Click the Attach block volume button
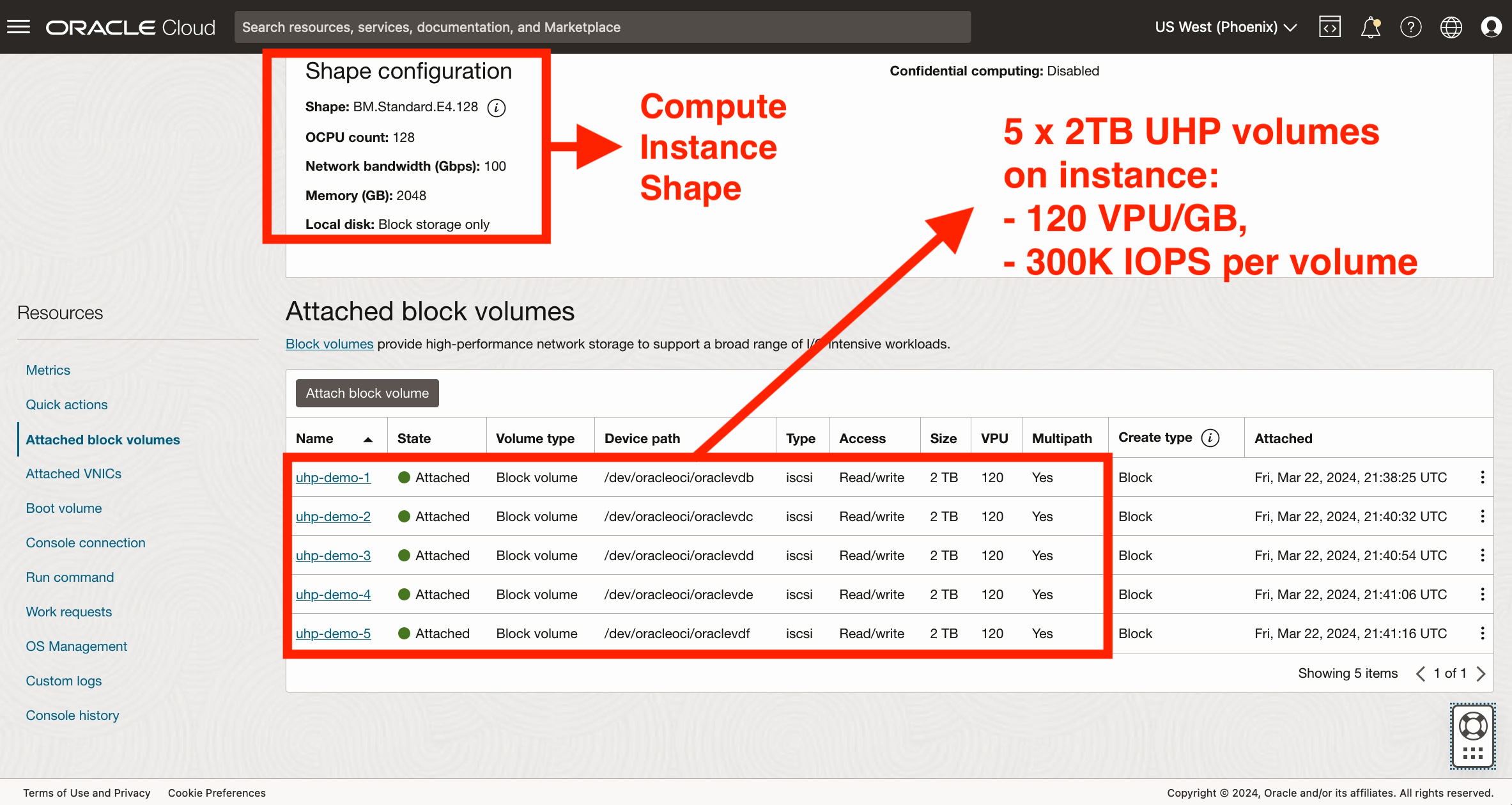This screenshot has height=805, width=1512. [366, 393]
